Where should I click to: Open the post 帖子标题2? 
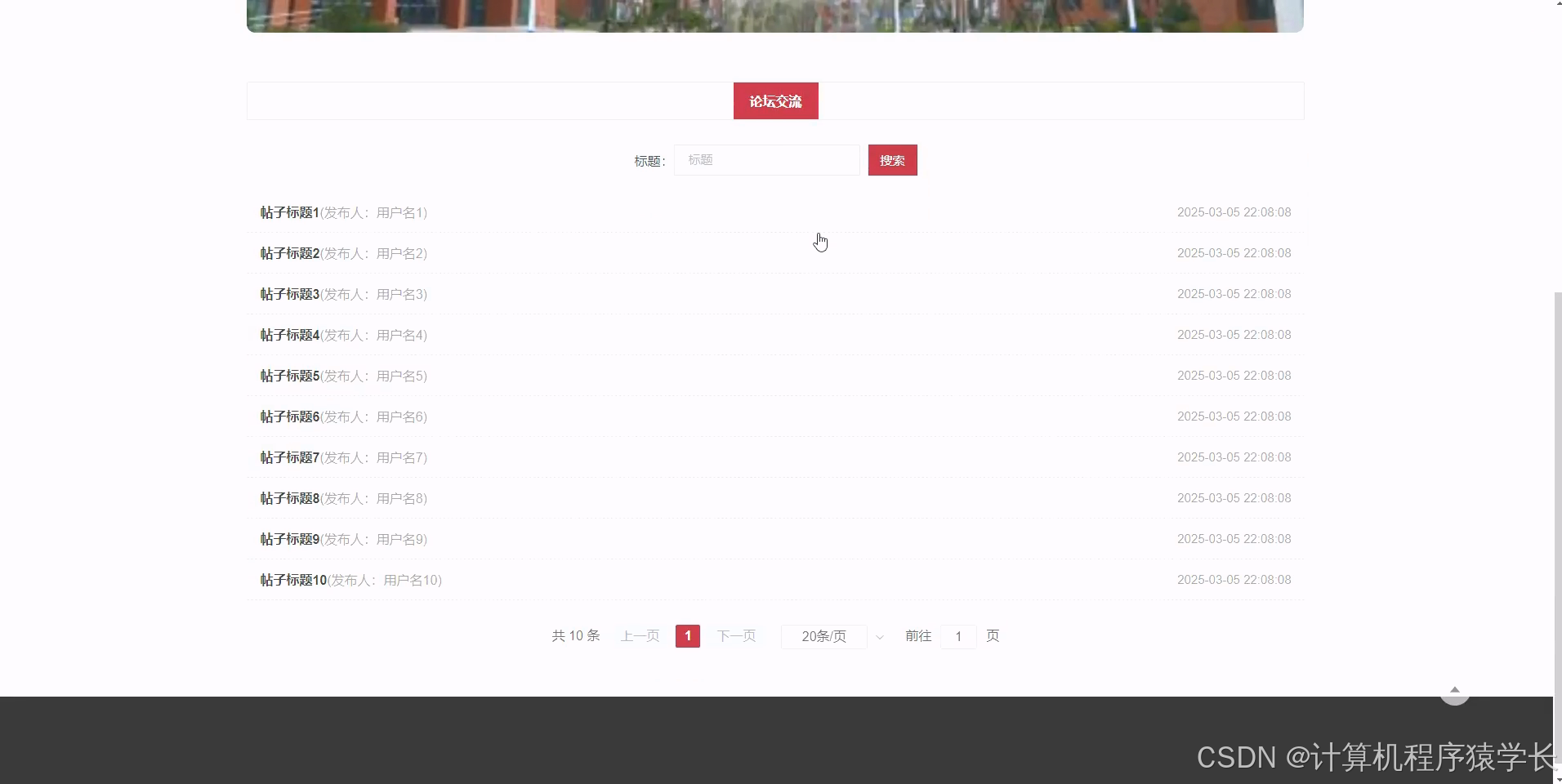pos(289,253)
